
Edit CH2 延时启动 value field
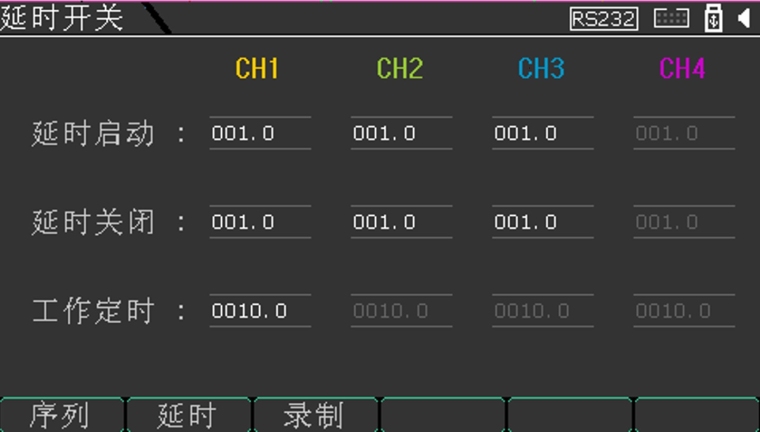point(401,133)
